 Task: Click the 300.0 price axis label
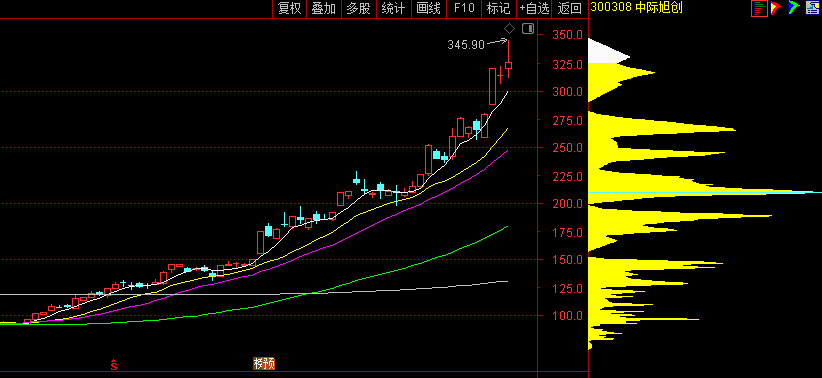567,92
